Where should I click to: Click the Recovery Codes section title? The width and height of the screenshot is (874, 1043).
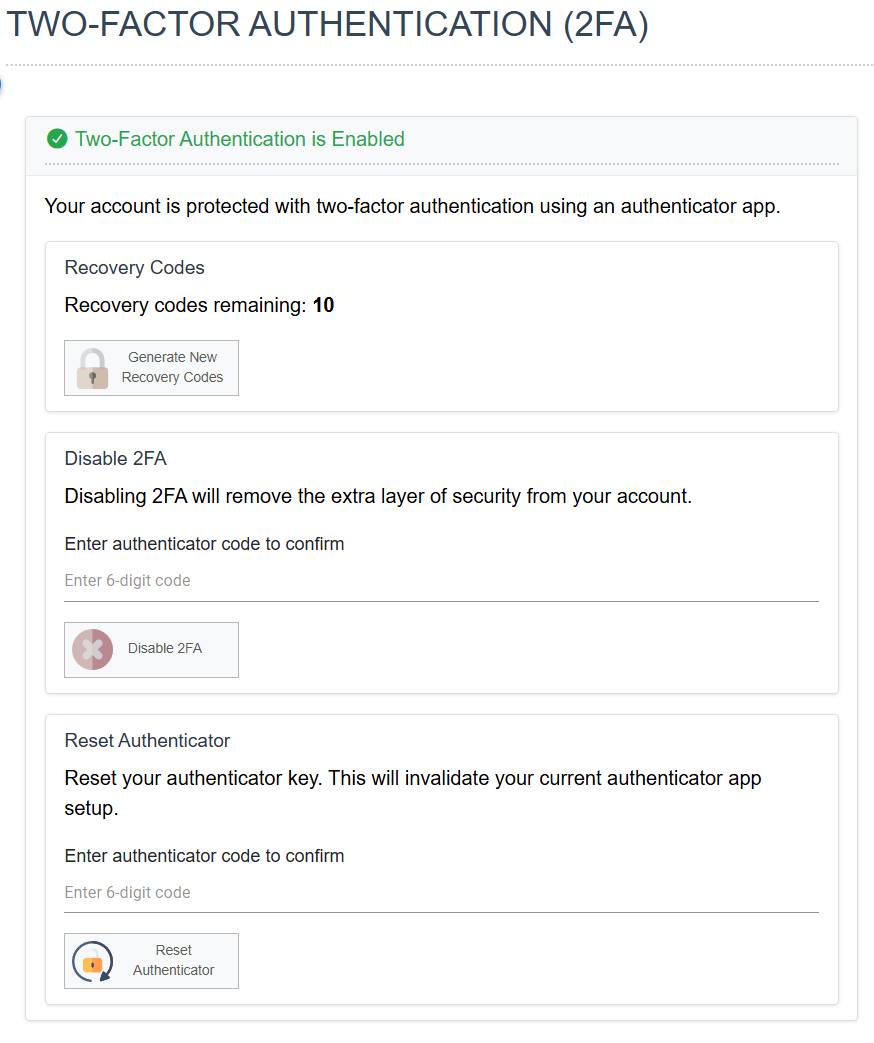[x=134, y=267]
